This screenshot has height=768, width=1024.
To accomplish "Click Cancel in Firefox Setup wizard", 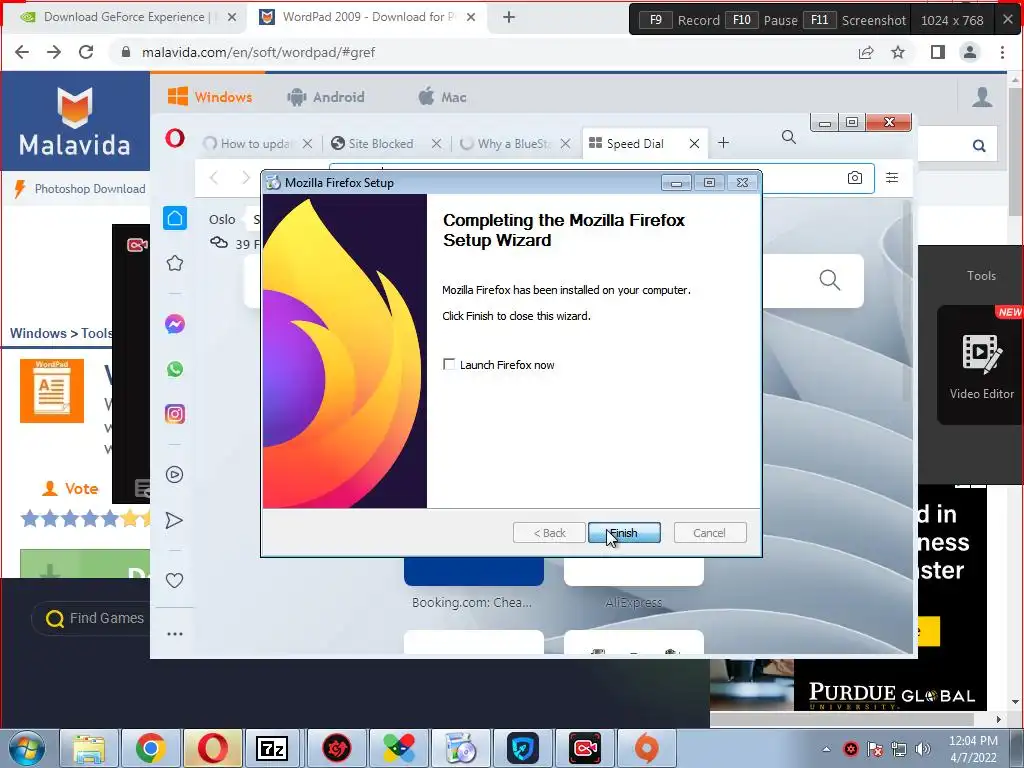I will [709, 533].
